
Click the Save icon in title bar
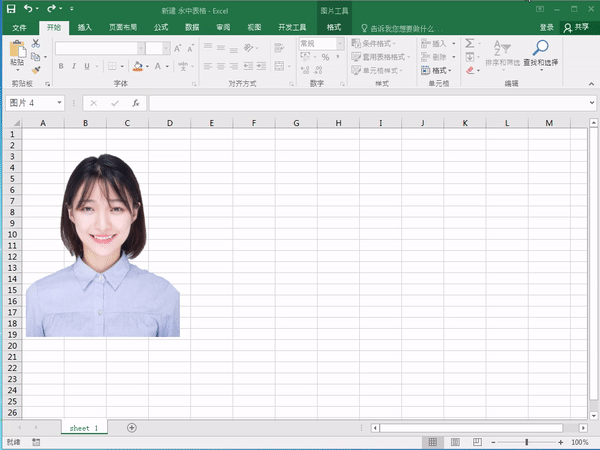pos(11,9)
